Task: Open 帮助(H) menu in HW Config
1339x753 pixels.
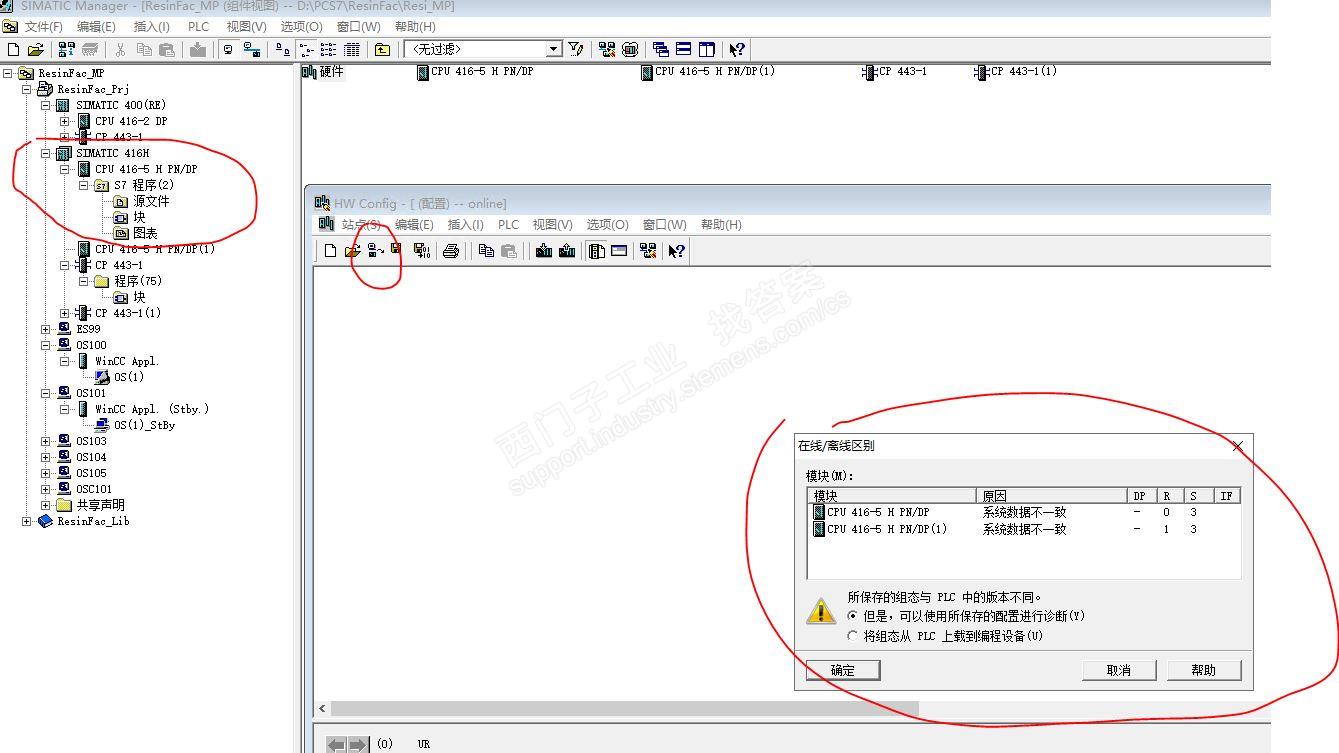Action: 721,225
